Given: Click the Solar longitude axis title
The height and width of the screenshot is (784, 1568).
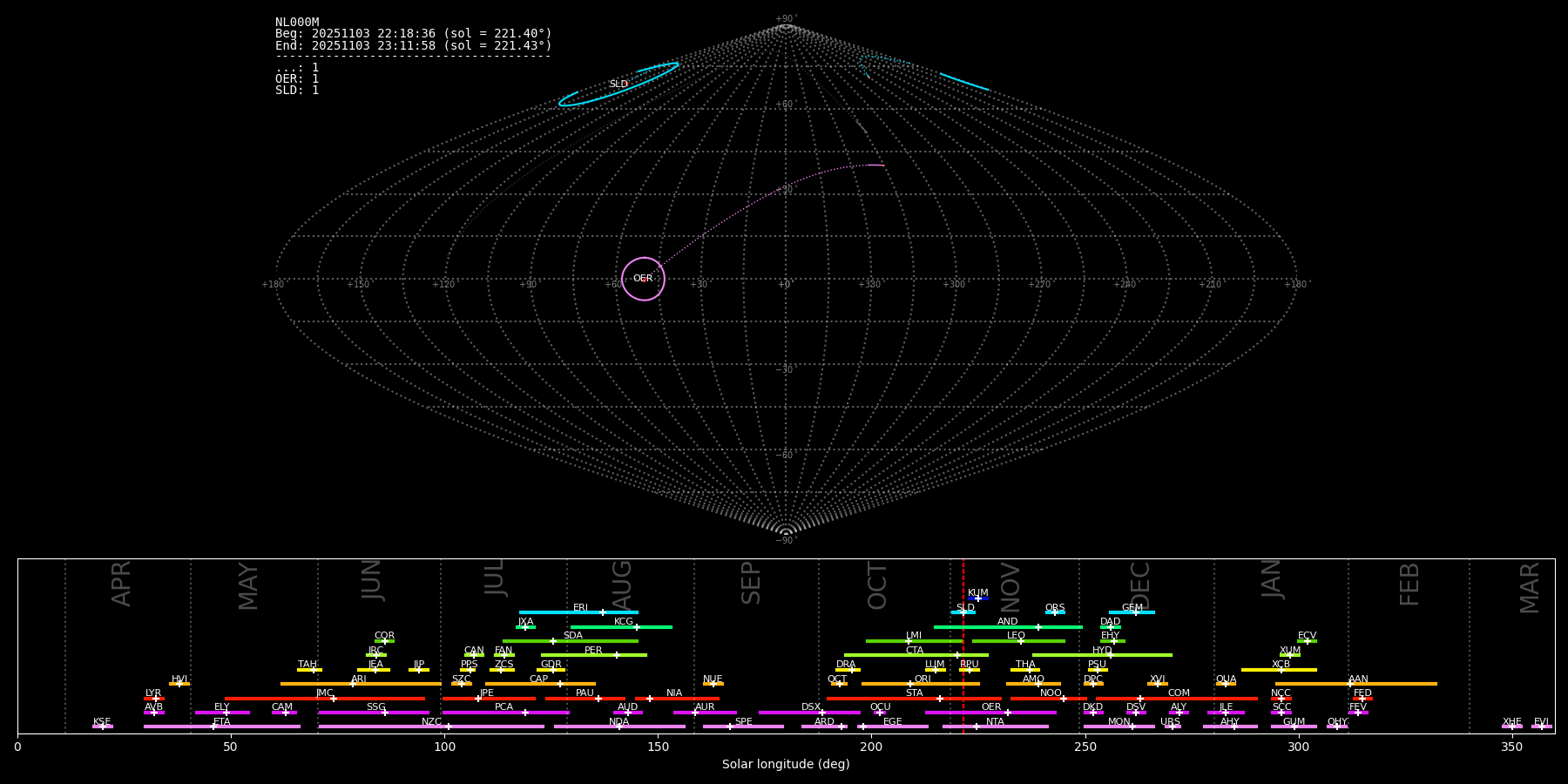Looking at the screenshot, I should [785, 764].
